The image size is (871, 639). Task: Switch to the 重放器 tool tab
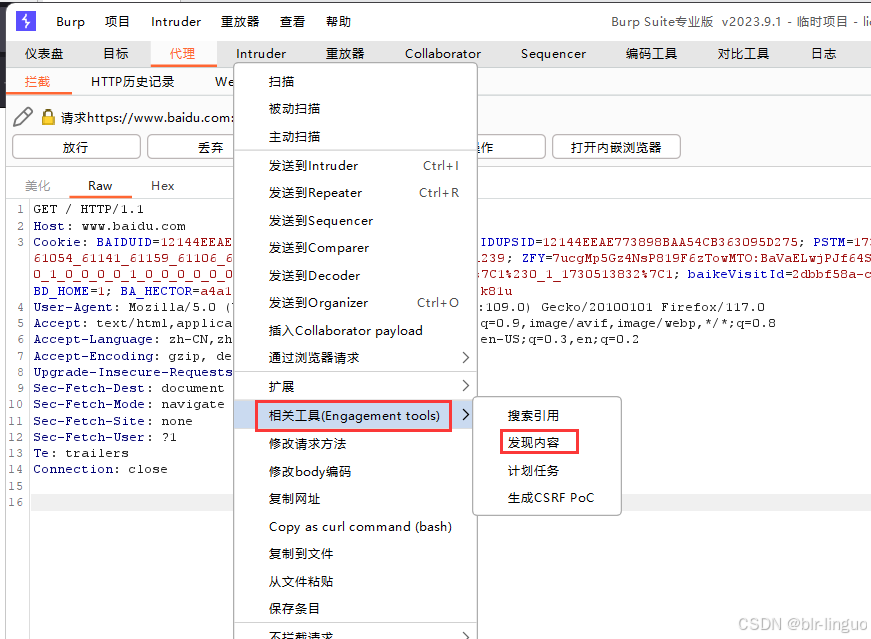point(345,54)
